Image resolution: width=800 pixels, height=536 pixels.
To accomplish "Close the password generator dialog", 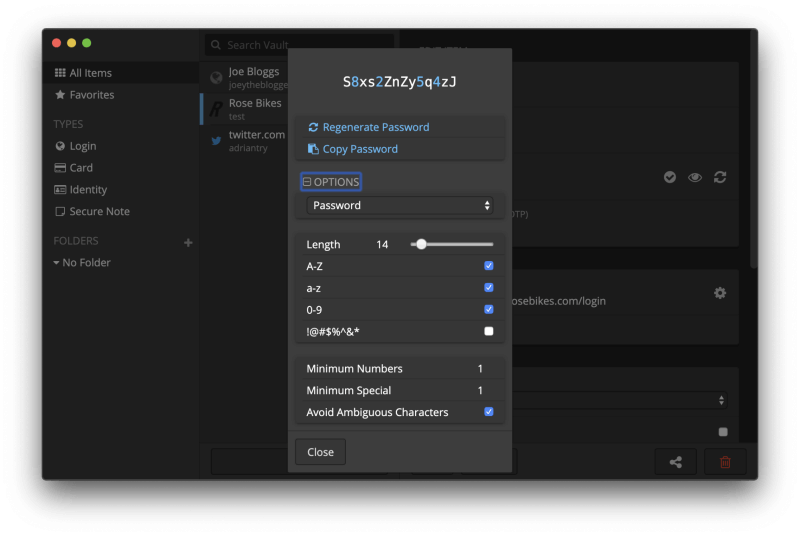I will click(320, 452).
